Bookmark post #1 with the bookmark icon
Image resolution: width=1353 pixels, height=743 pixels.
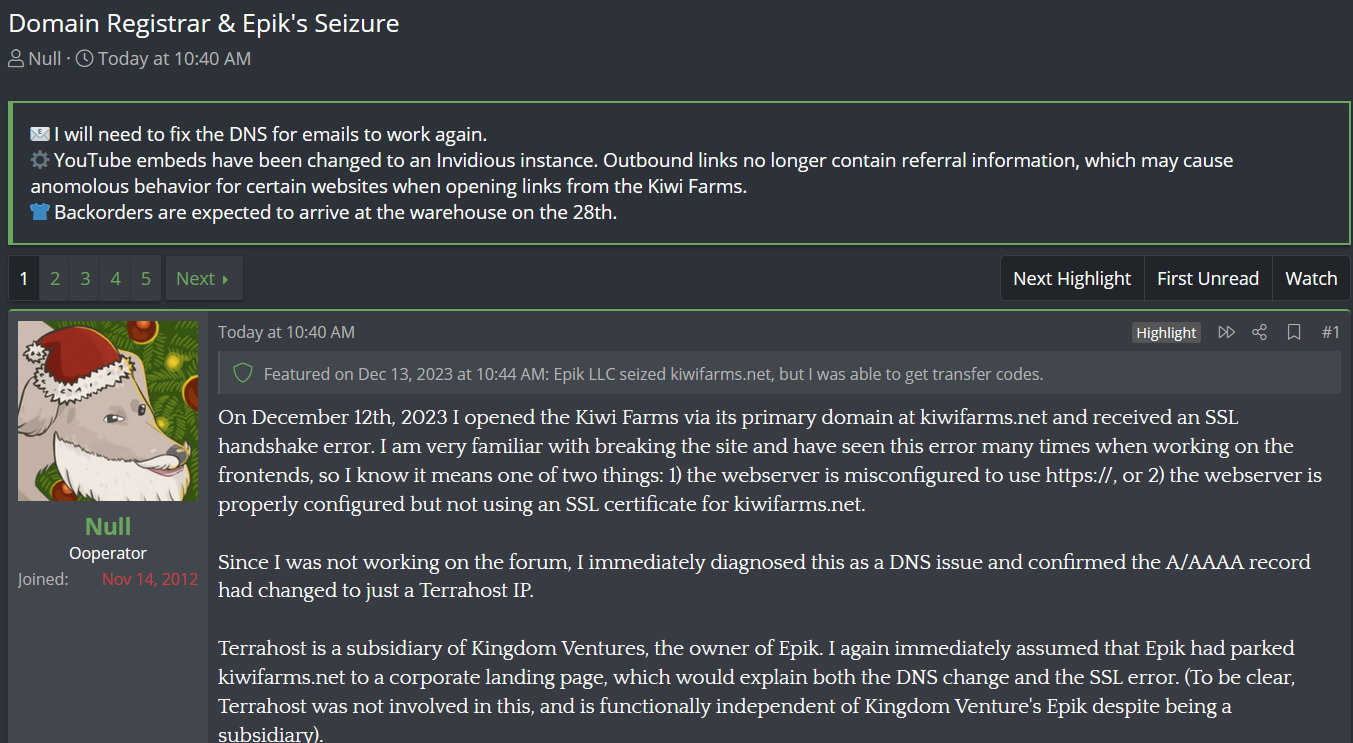click(1294, 332)
